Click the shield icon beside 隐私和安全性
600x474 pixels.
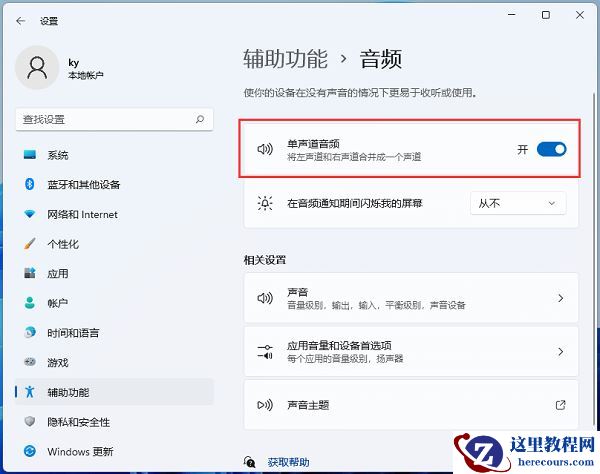[30, 422]
